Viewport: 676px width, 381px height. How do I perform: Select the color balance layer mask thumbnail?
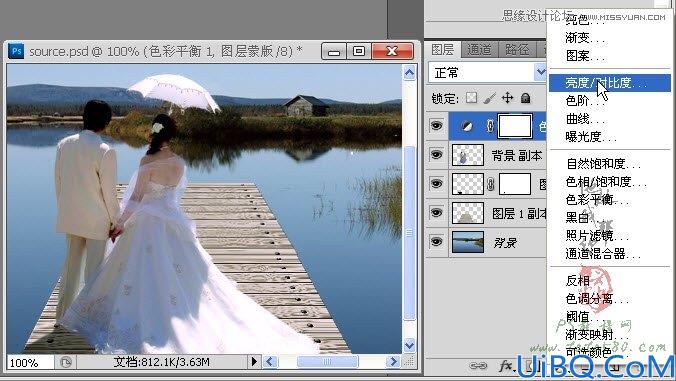tap(515, 126)
